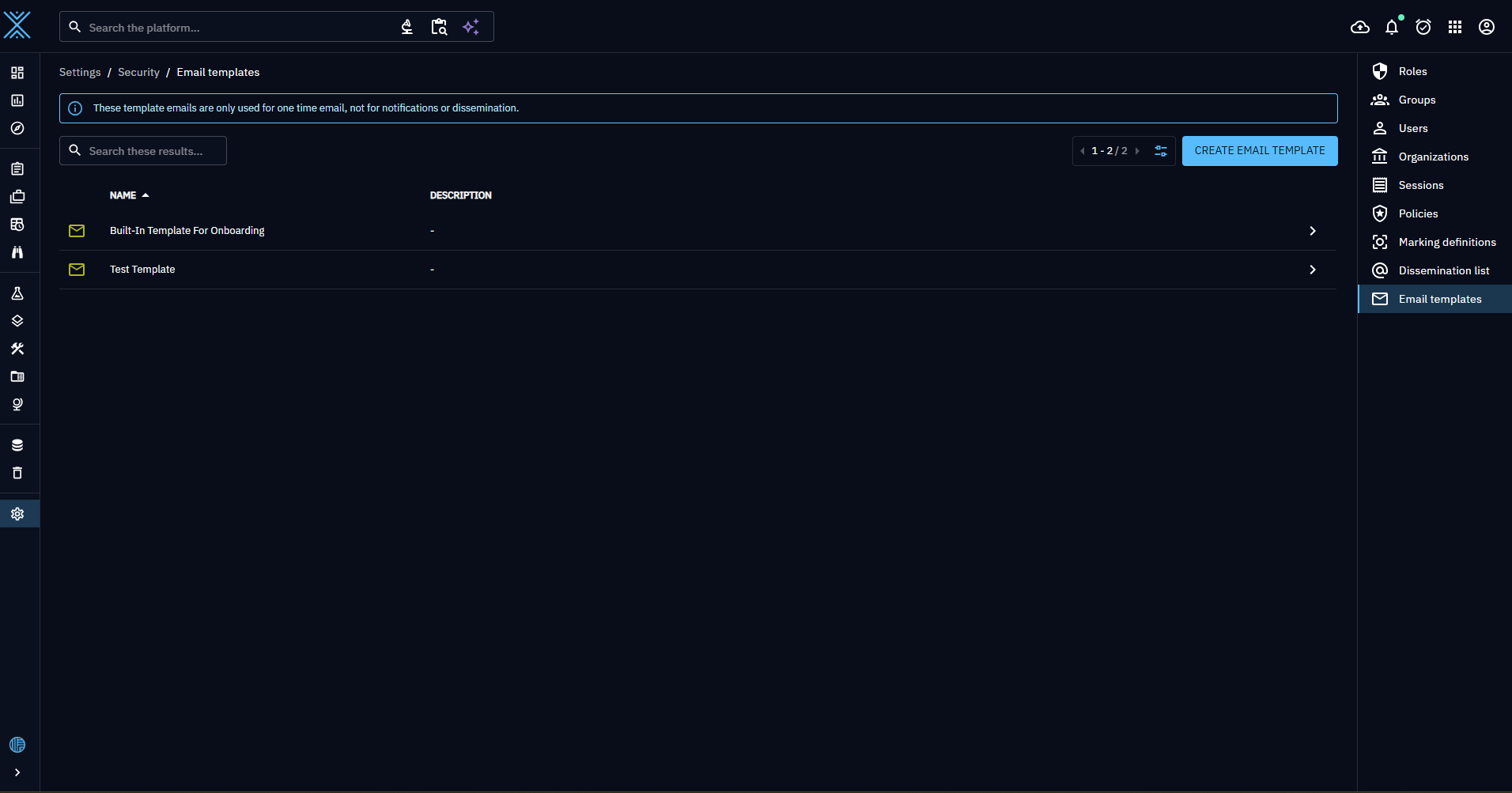Open the Settings gear in sidebar

[x=17, y=514]
